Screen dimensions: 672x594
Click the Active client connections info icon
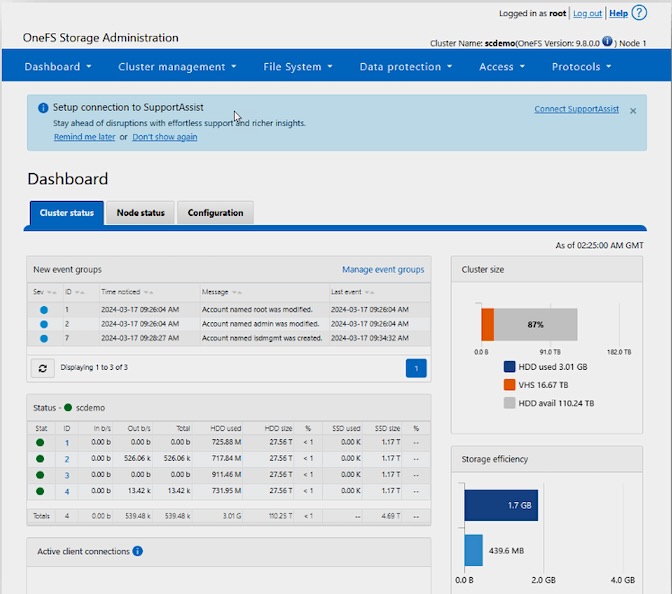click(x=138, y=551)
